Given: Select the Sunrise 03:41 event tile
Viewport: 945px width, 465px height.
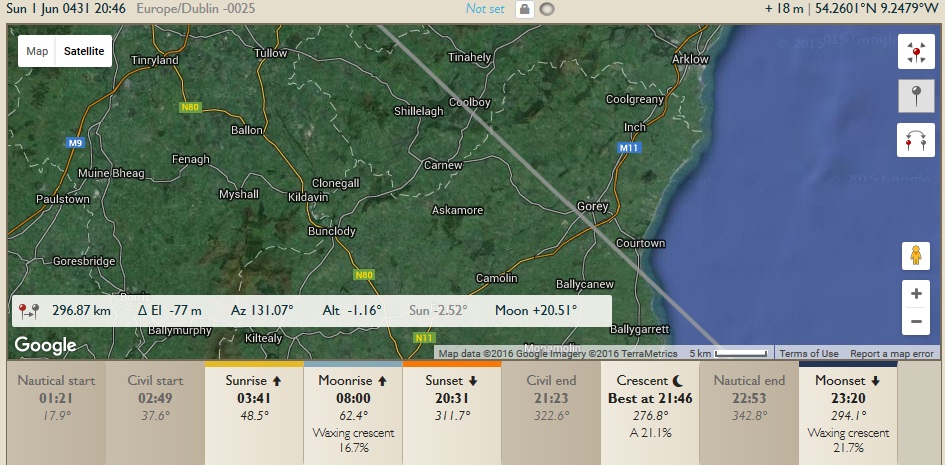Looking at the screenshot, I should click(253, 412).
